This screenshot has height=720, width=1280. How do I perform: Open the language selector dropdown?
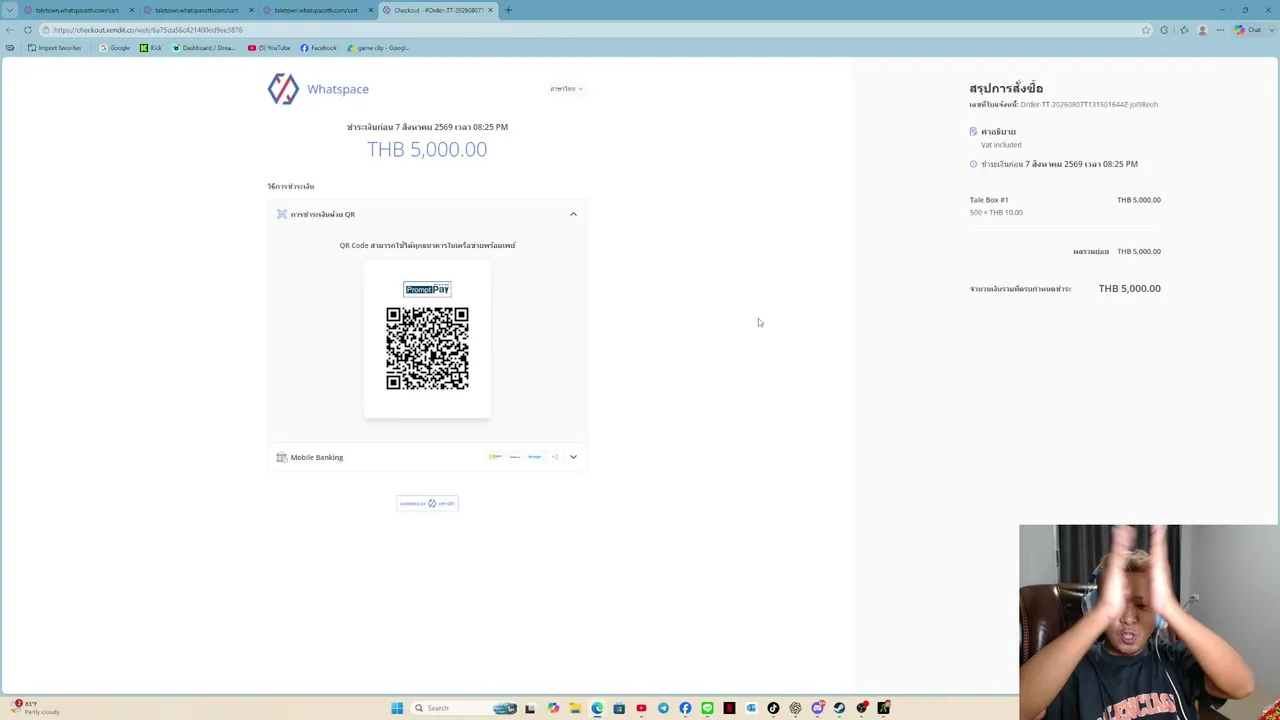coord(566,89)
